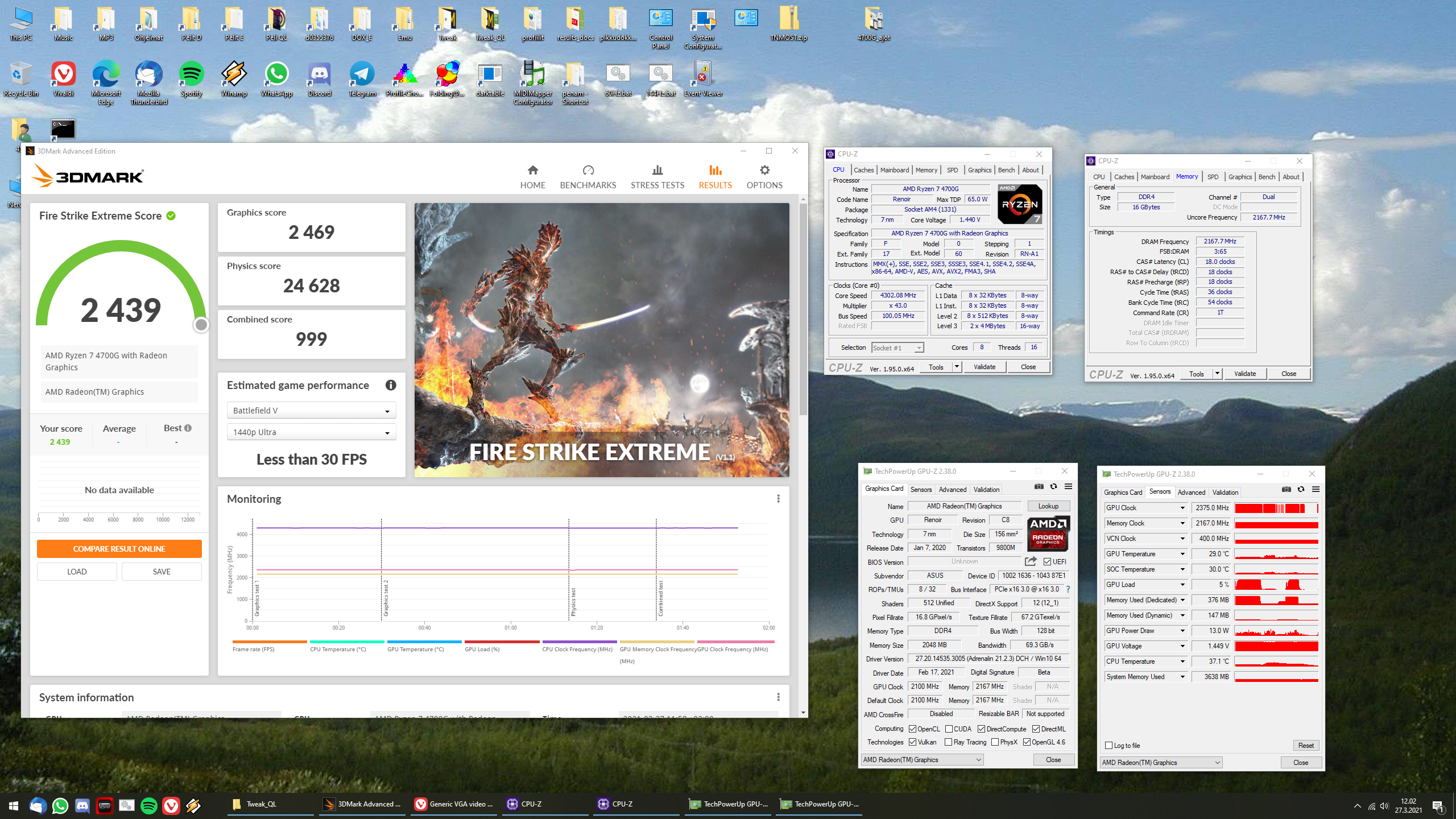The width and height of the screenshot is (1456, 819).
Task: Click the SAVE button in 3DMark
Action: (x=162, y=572)
